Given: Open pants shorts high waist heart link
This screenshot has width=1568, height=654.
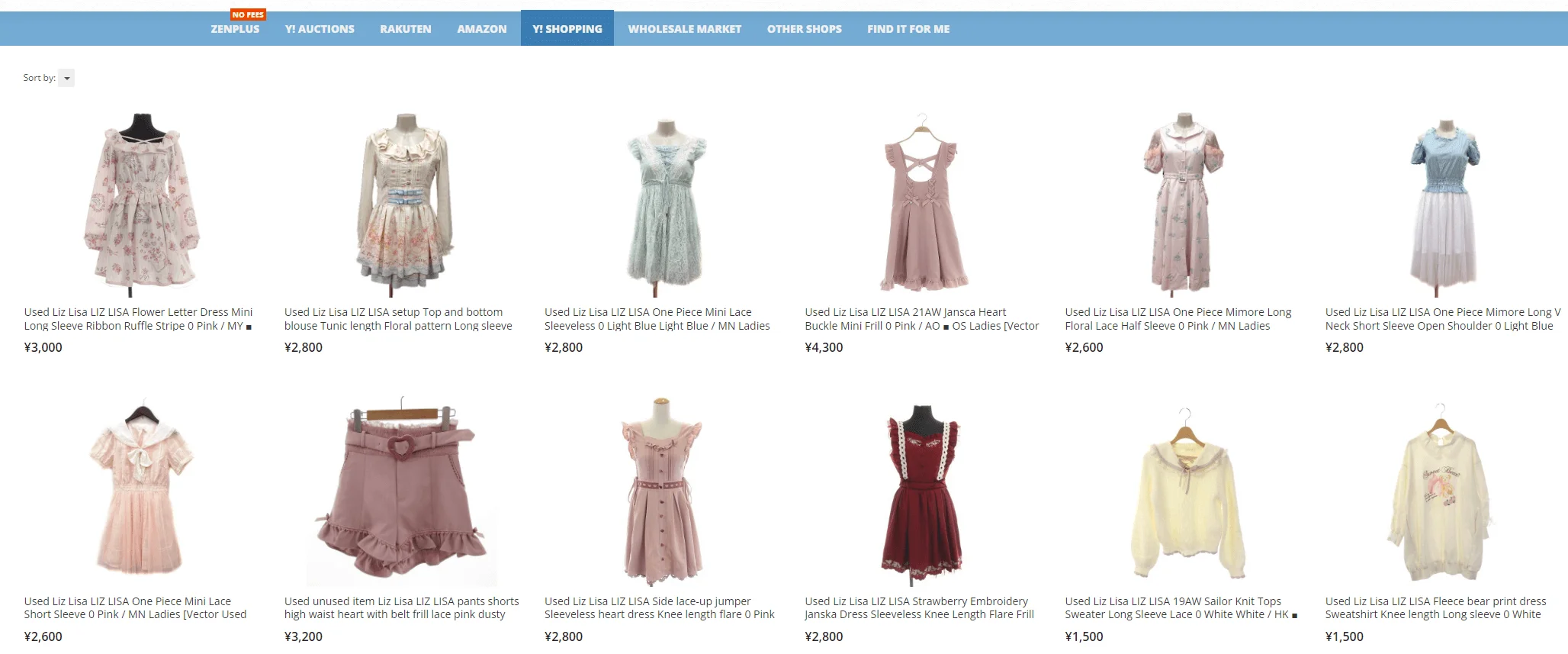Looking at the screenshot, I should 402,608.
